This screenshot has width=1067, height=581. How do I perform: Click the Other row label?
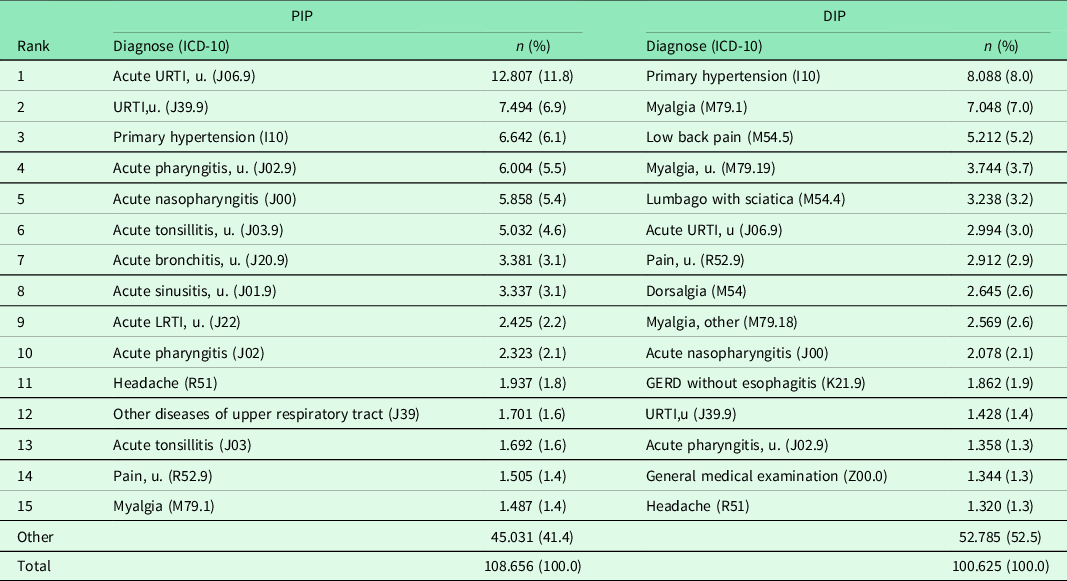pos(35,537)
